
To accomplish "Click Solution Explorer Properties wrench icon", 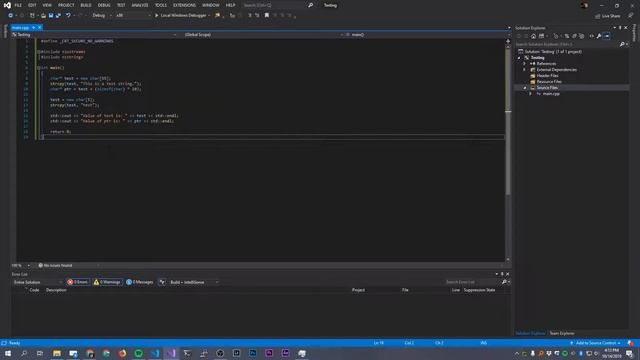I will 599,36.
